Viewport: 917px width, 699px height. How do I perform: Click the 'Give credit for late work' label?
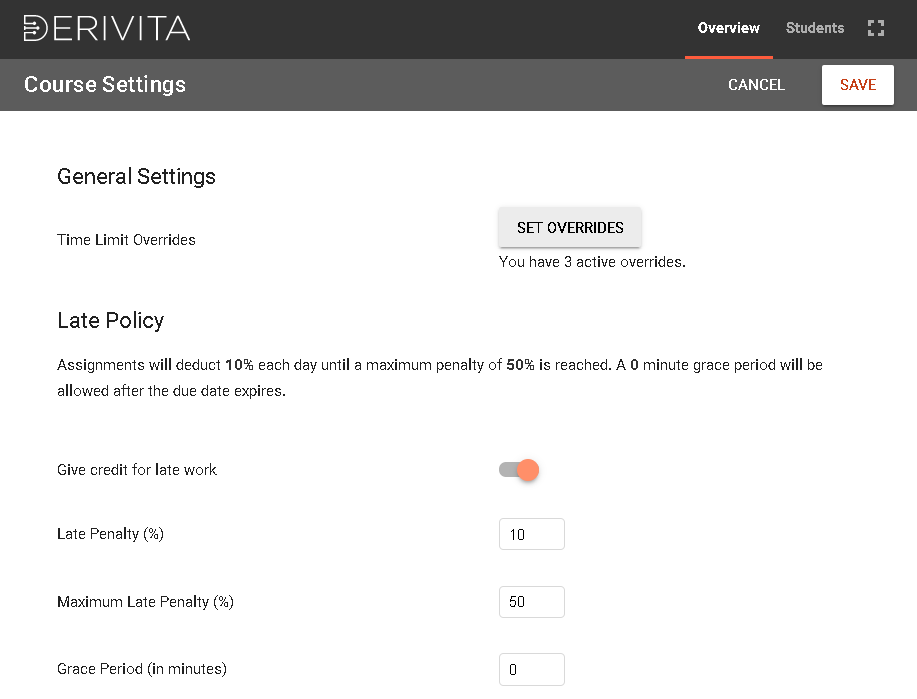click(137, 470)
